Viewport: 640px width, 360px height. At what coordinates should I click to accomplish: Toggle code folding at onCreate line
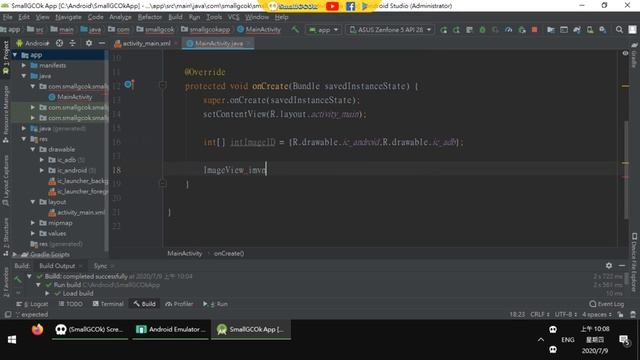pos(162,85)
